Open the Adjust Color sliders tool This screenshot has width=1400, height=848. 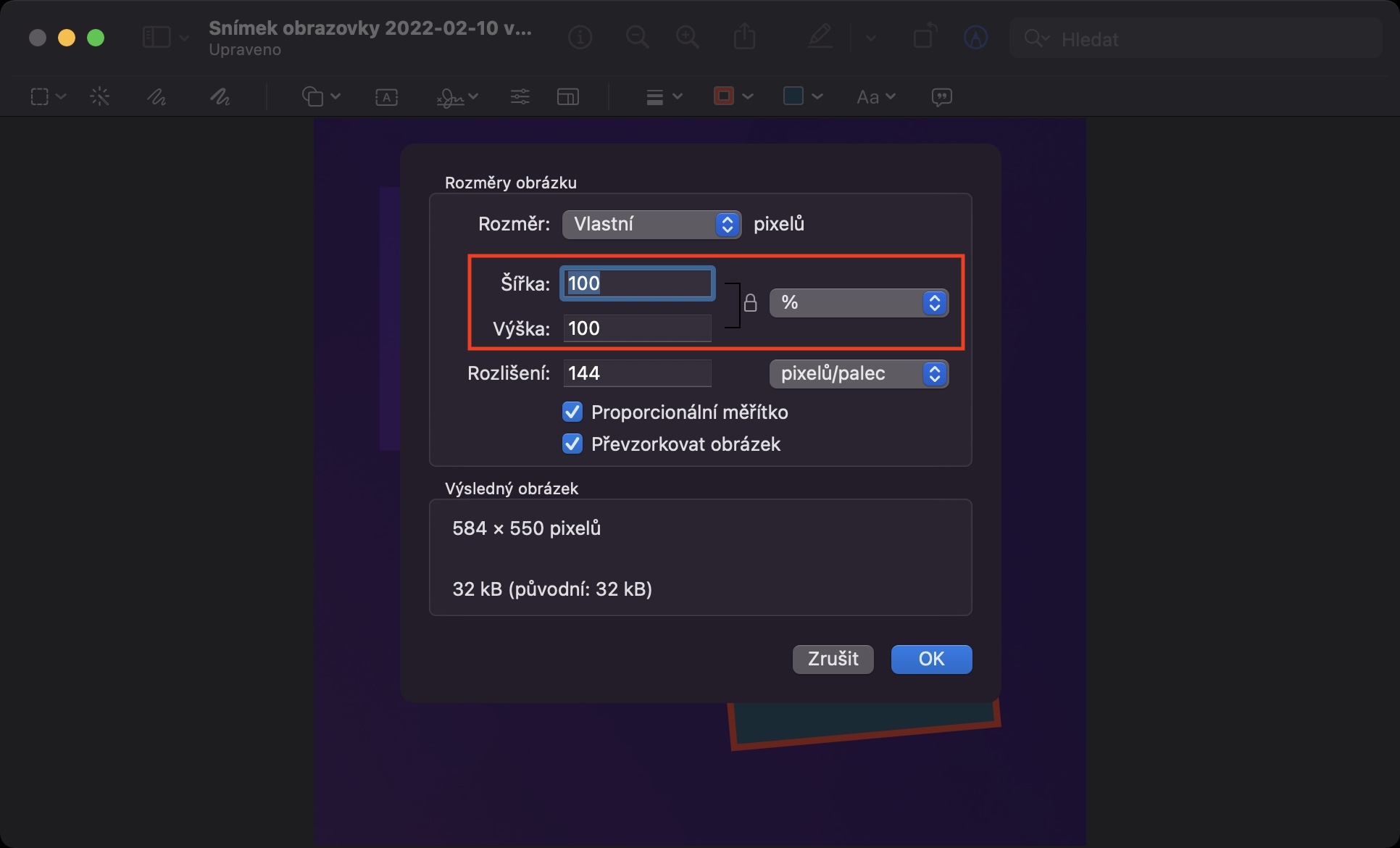520,96
